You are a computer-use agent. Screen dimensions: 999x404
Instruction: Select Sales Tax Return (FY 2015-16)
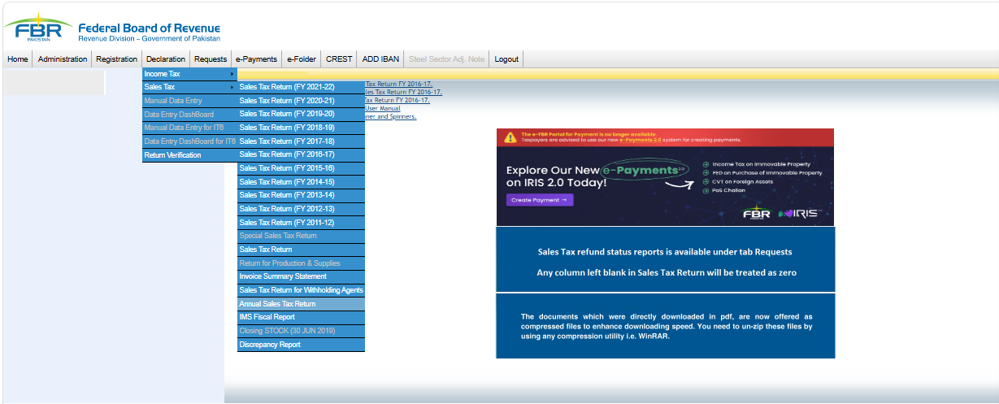301,168
